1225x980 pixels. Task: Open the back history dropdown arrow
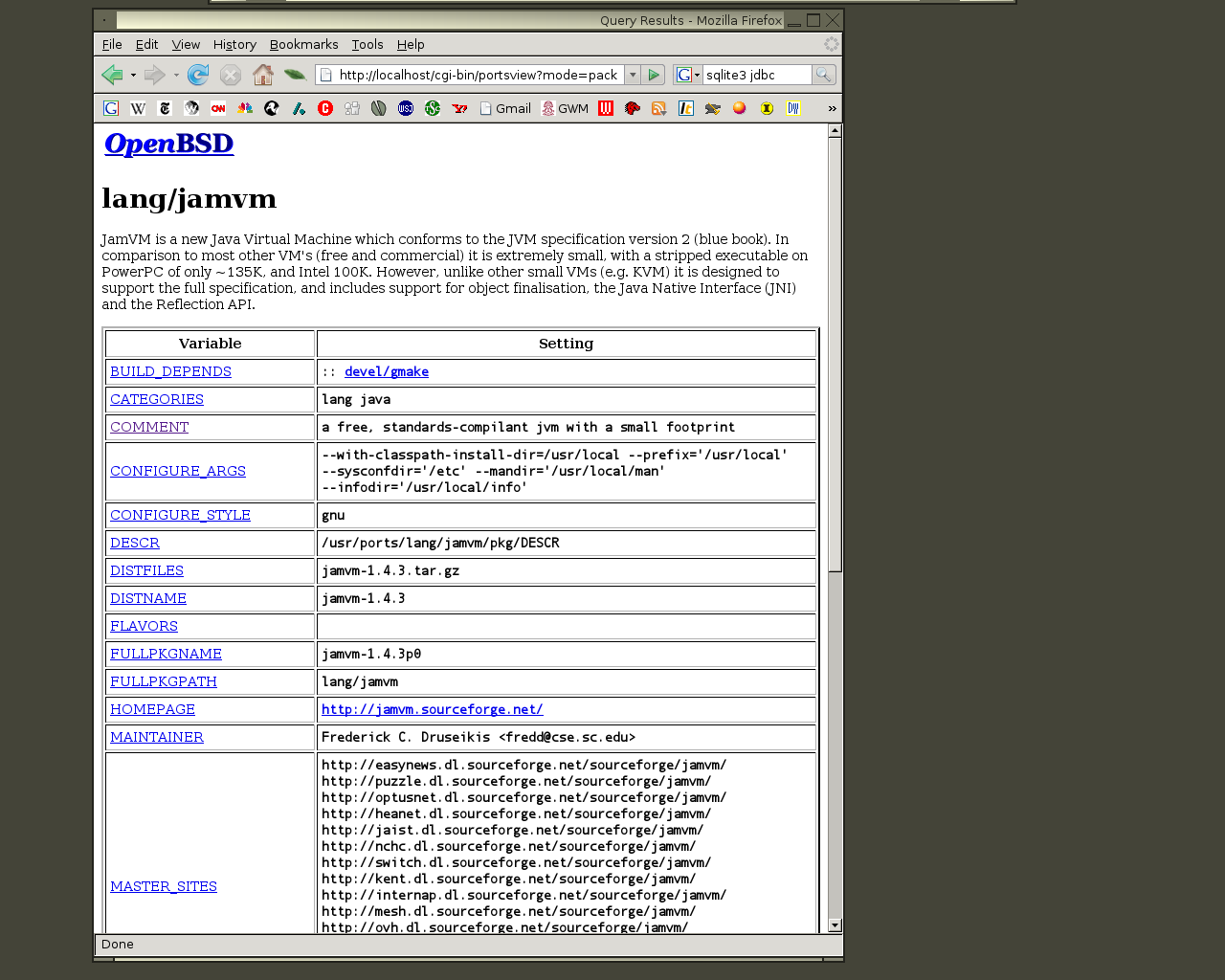click(133, 75)
